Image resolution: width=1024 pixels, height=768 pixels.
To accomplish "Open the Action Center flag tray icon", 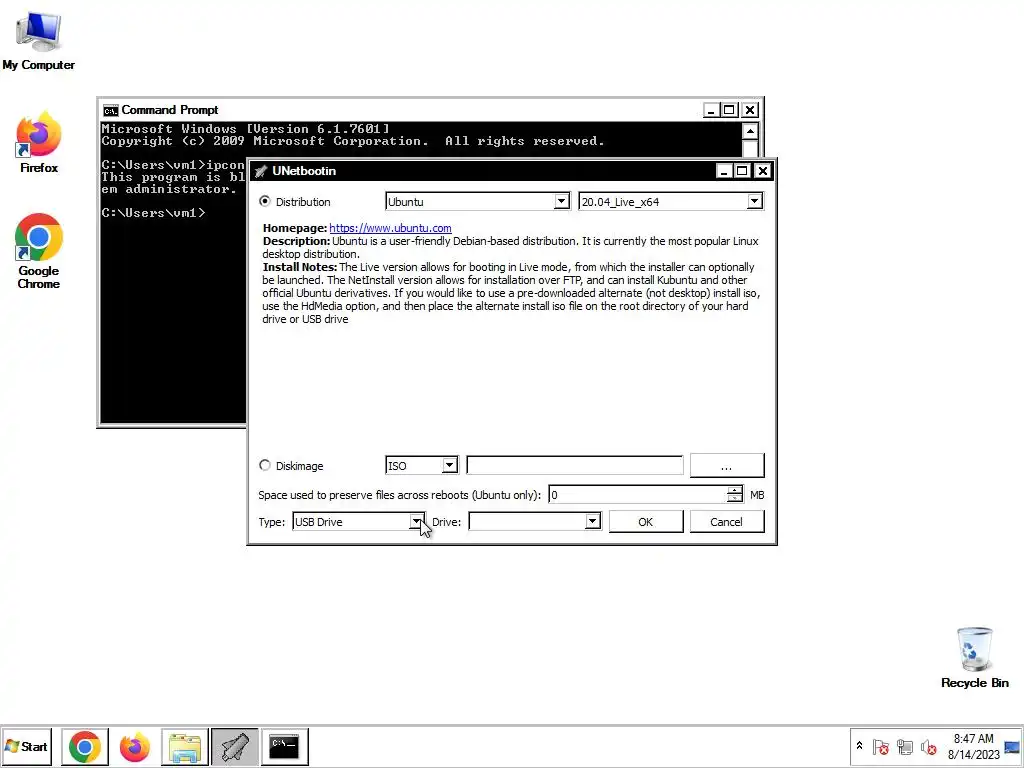I will [880, 746].
